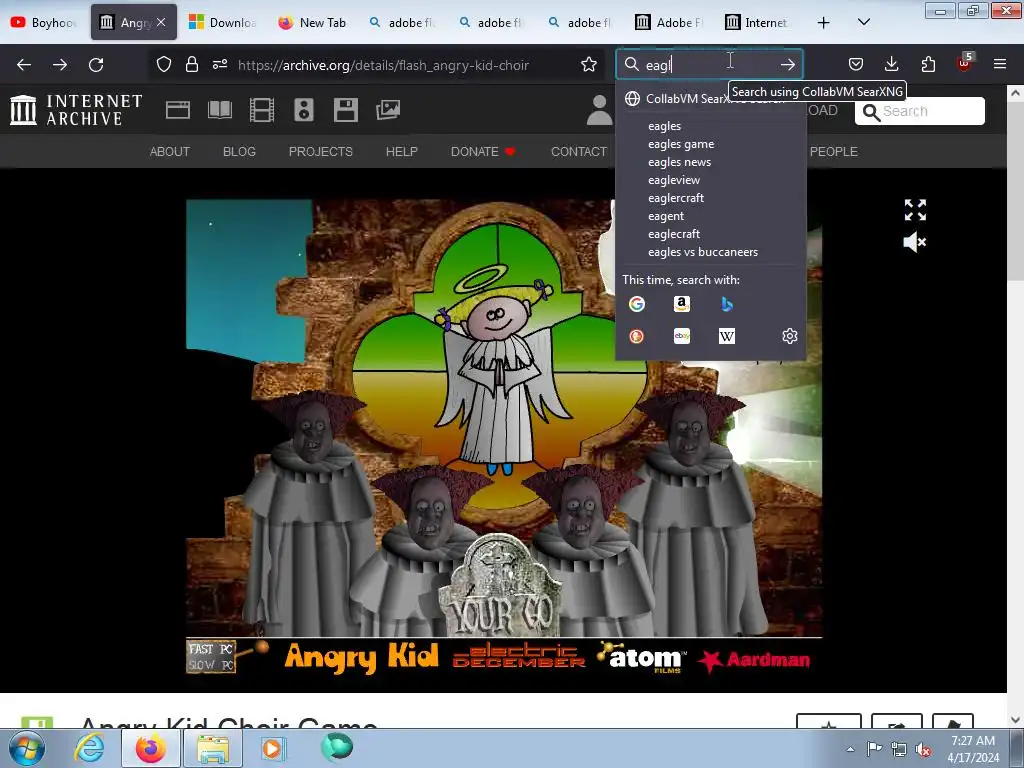Open site permissions icon in address bar

pyautogui.click(x=220, y=65)
